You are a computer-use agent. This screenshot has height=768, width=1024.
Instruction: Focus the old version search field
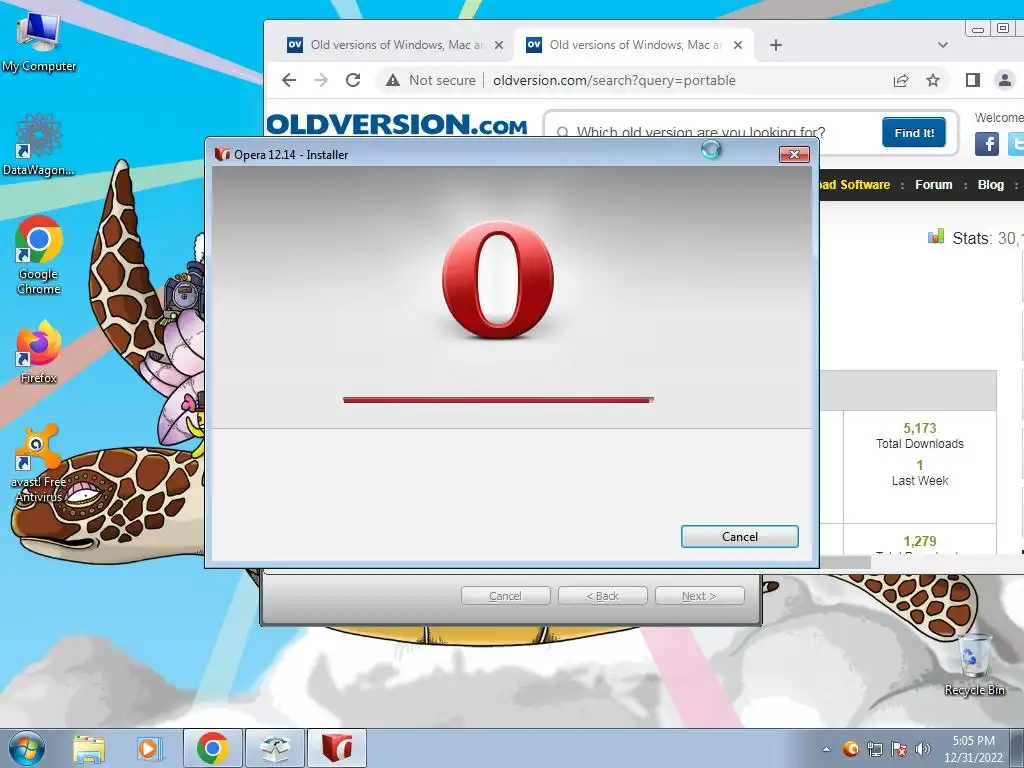coord(712,132)
